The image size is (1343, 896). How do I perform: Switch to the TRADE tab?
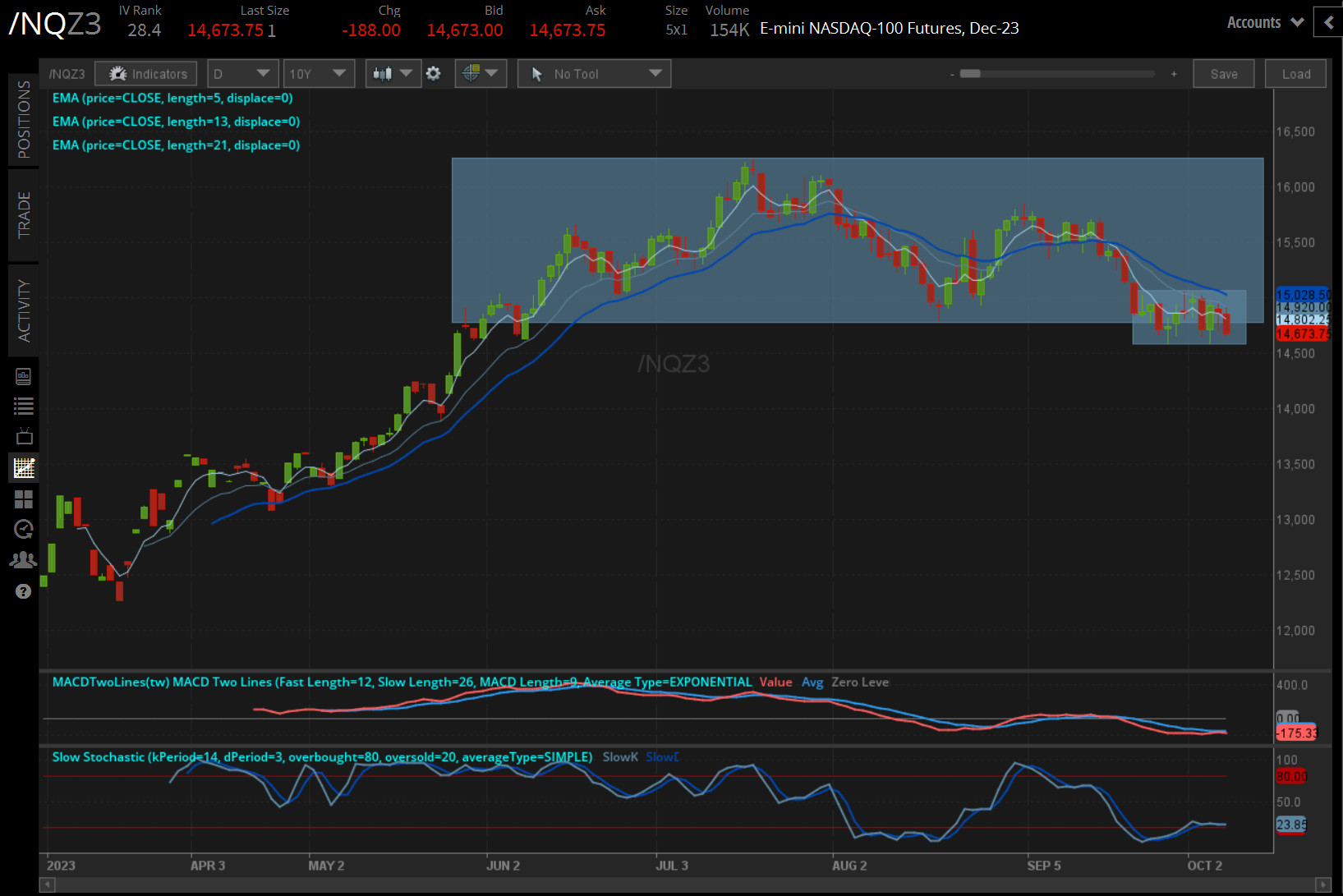24,215
